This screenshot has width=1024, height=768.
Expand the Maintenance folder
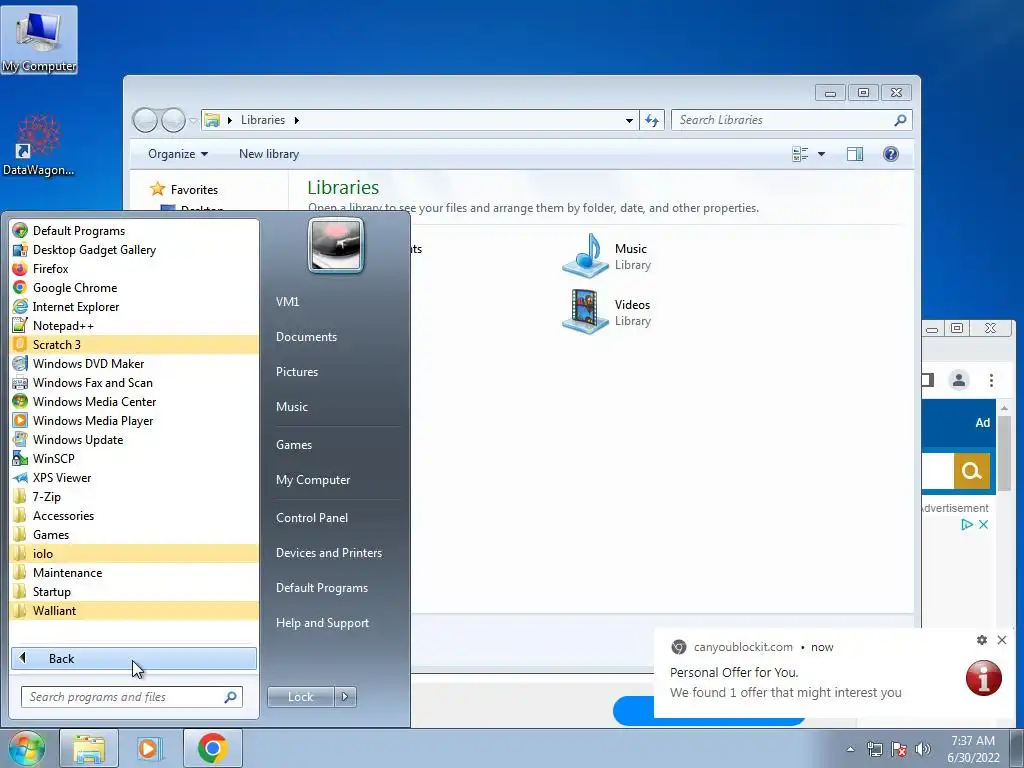pos(134,572)
